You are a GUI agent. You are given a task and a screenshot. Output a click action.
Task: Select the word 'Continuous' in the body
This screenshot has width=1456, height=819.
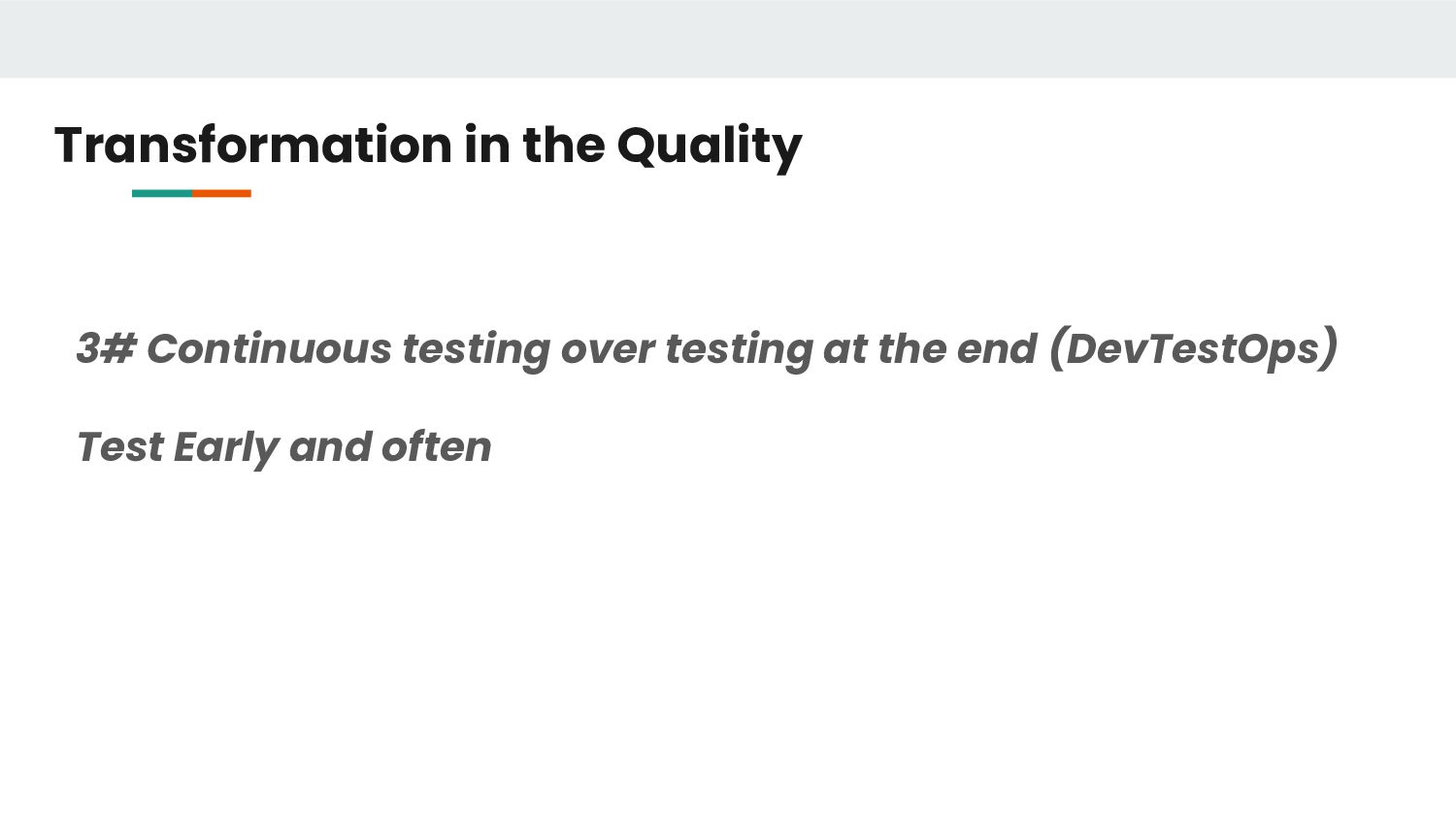point(269,348)
